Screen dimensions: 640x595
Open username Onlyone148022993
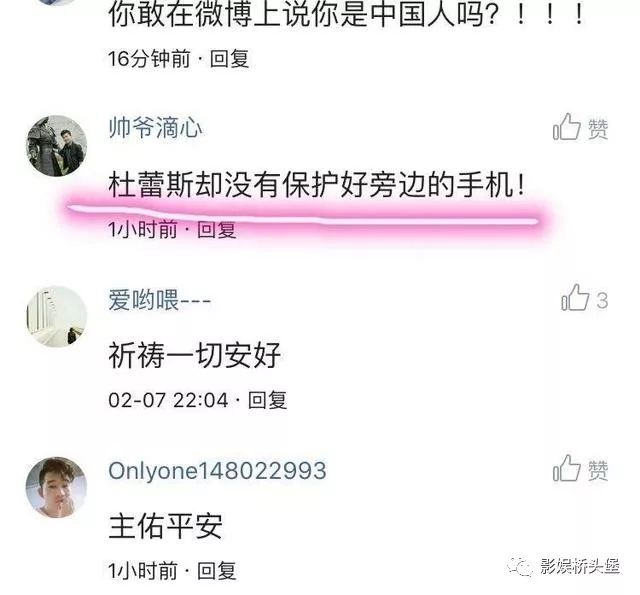[217, 471]
